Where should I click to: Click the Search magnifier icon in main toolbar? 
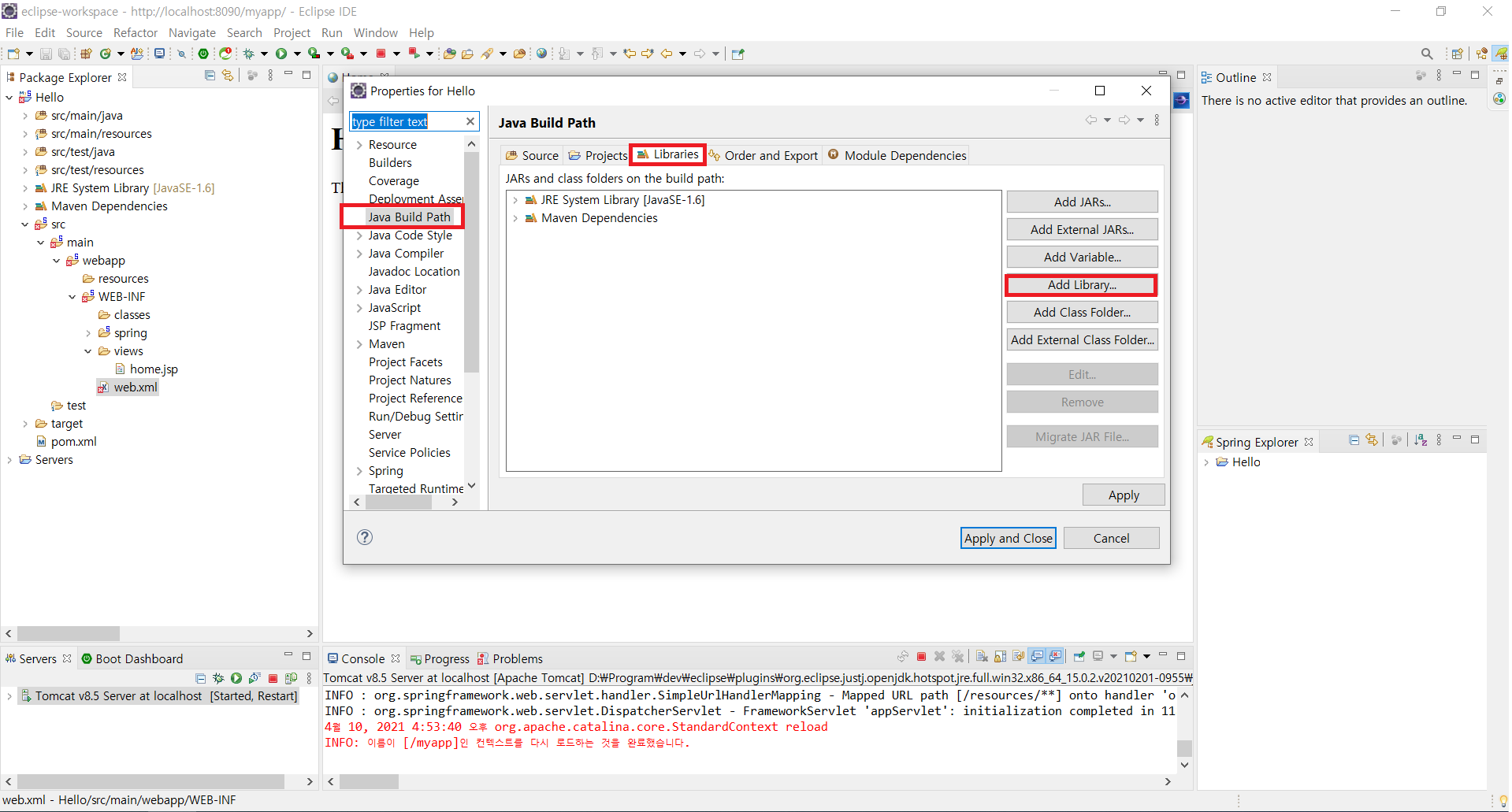tap(1427, 54)
